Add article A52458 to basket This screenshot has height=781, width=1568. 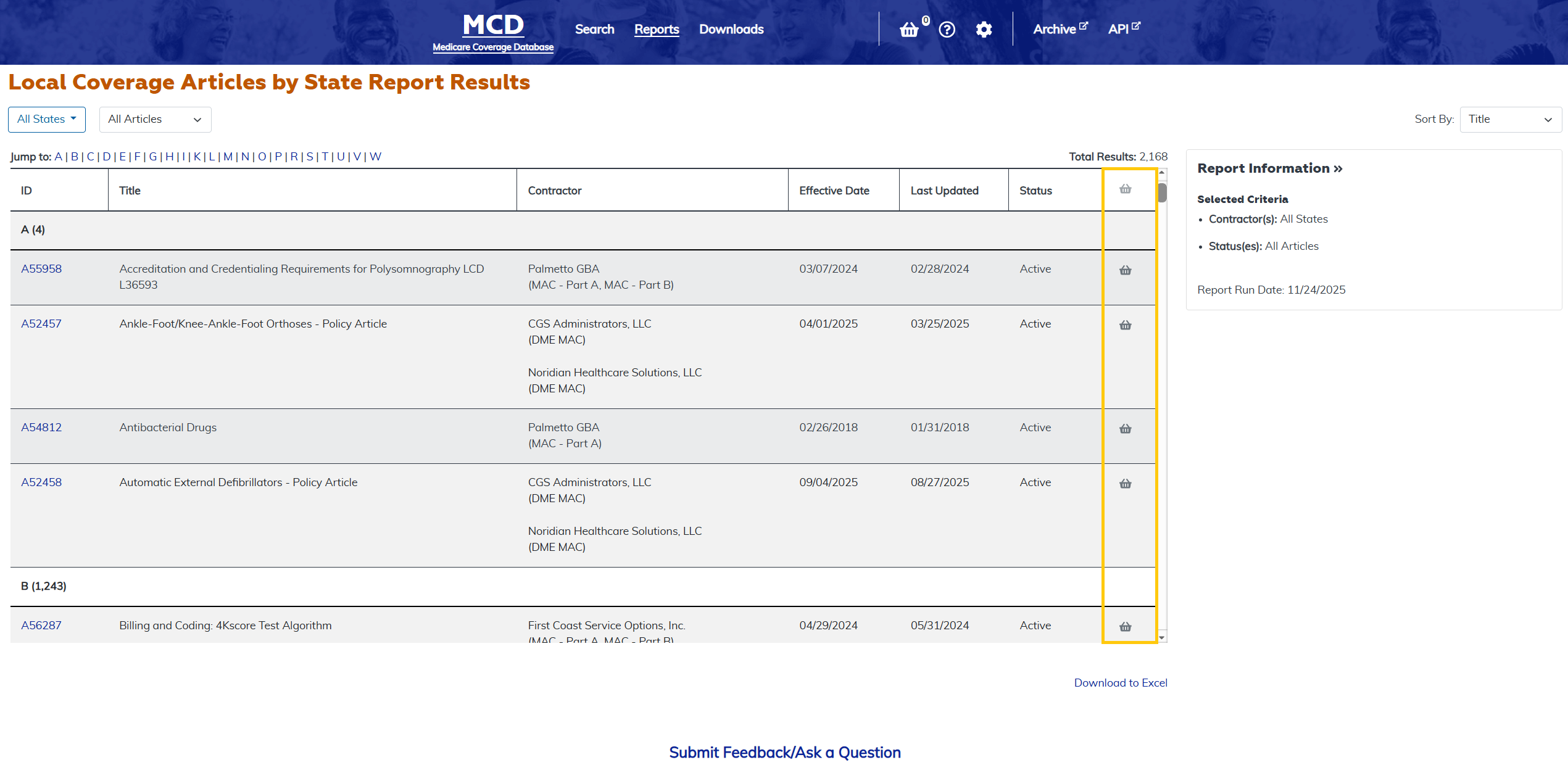pyautogui.click(x=1125, y=484)
